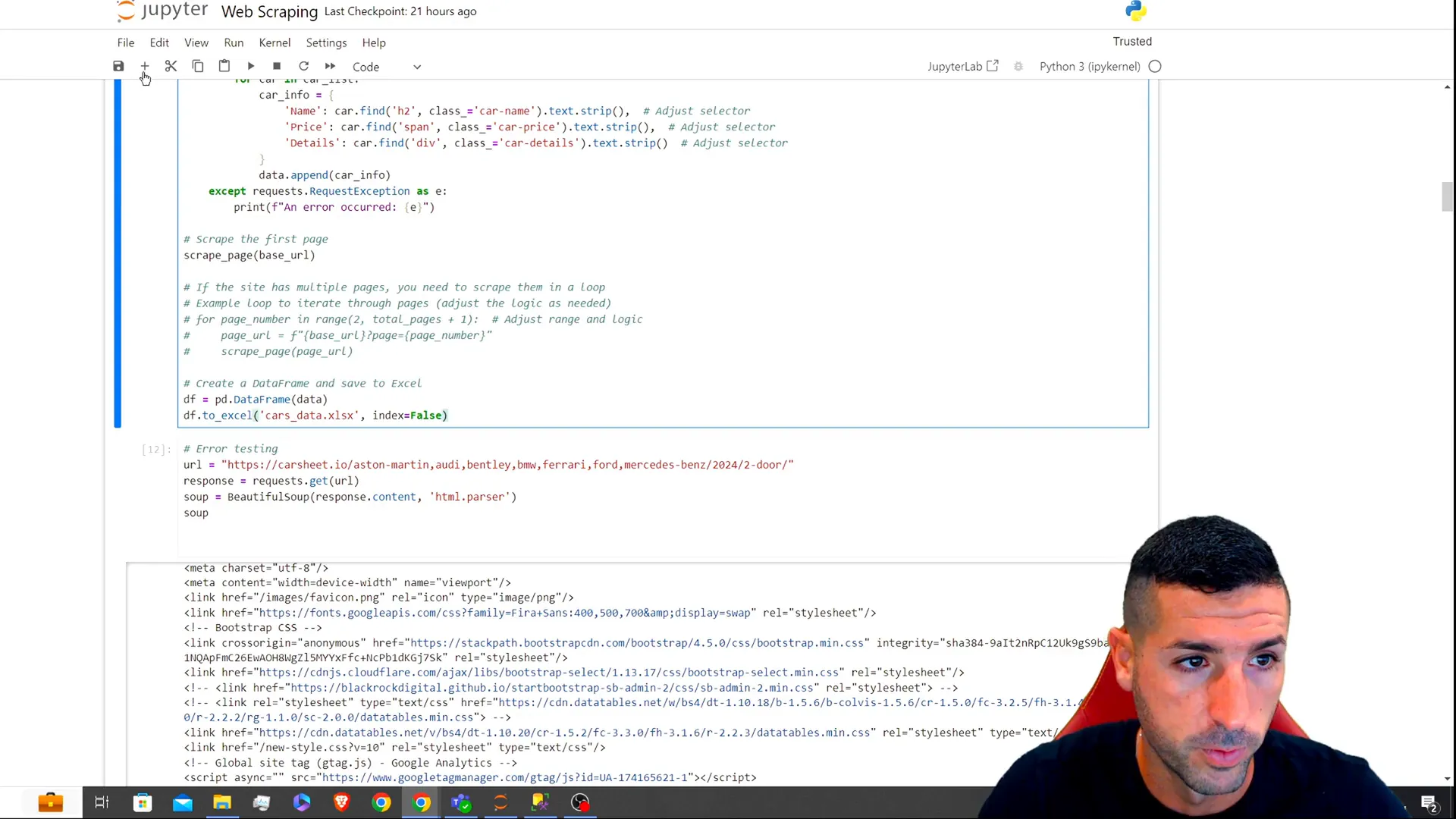Open notebook in JupyterLab
The width and height of the screenshot is (1456, 819).
(962, 67)
